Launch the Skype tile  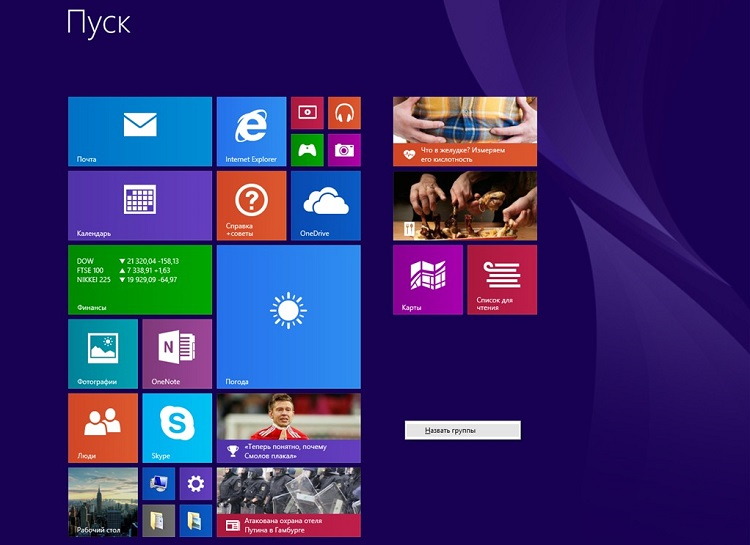pos(177,427)
